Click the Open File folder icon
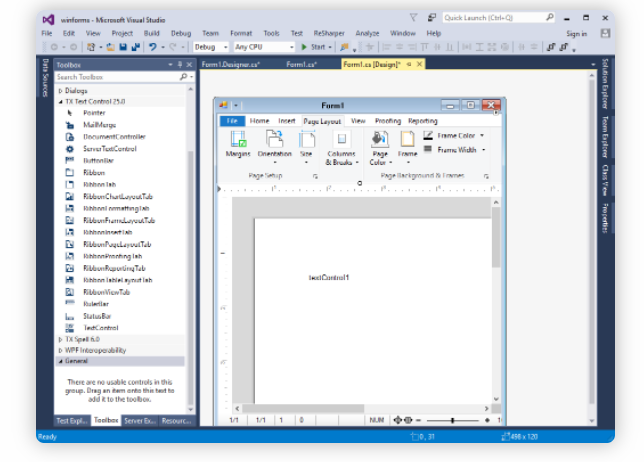644x462 pixels. [x=110, y=47]
